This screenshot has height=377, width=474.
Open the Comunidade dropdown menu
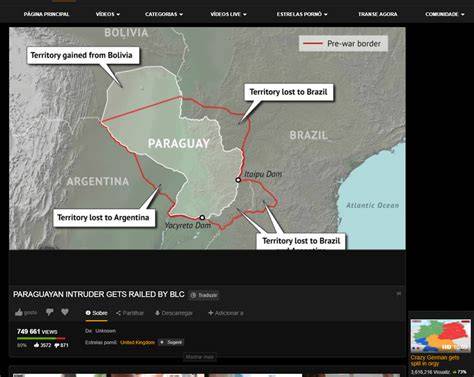(444, 14)
